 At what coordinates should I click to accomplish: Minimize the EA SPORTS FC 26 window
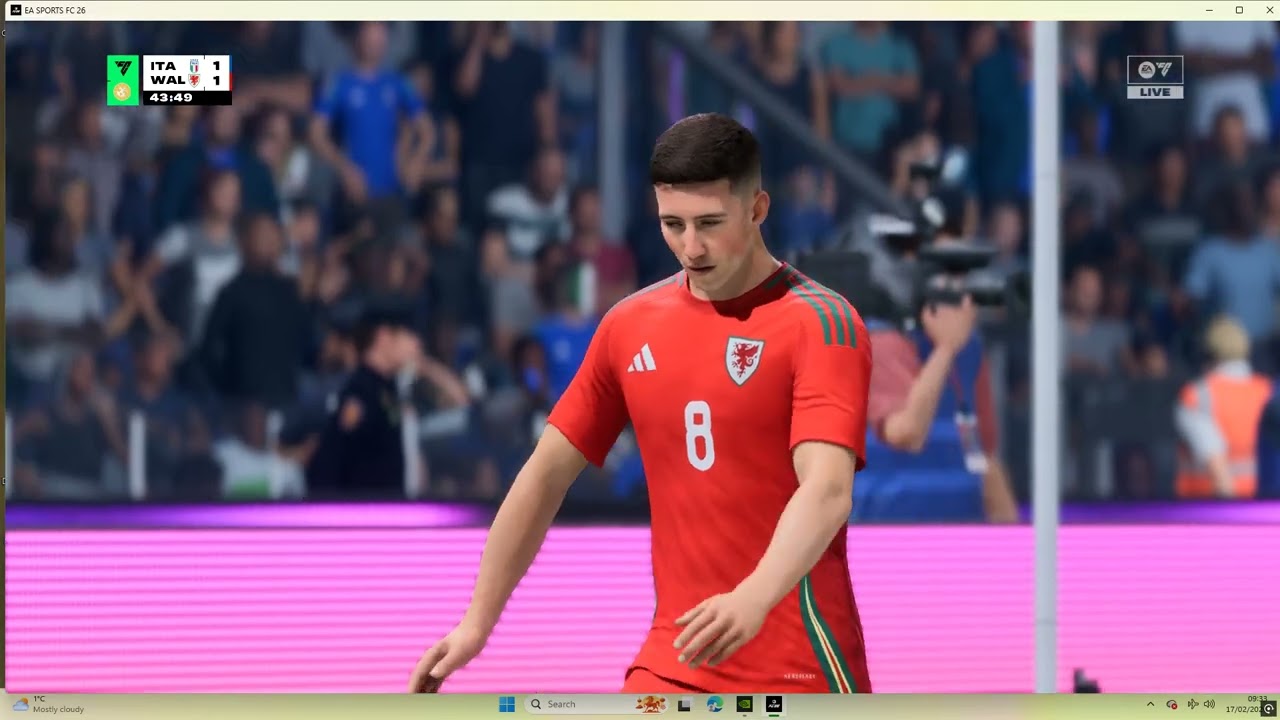point(1209,10)
